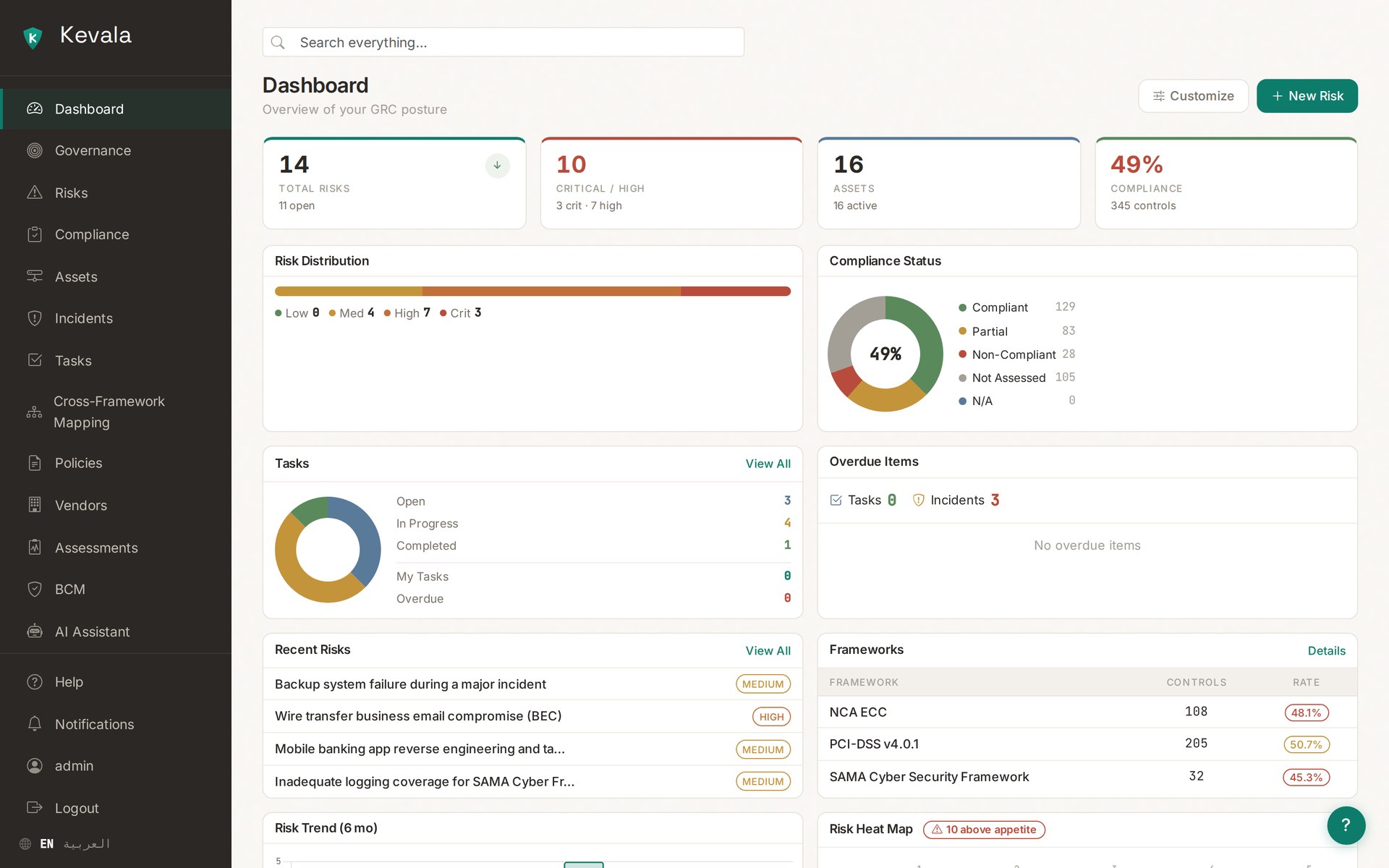
Task: Open the Compliance 49% card
Action: pos(1226,184)
